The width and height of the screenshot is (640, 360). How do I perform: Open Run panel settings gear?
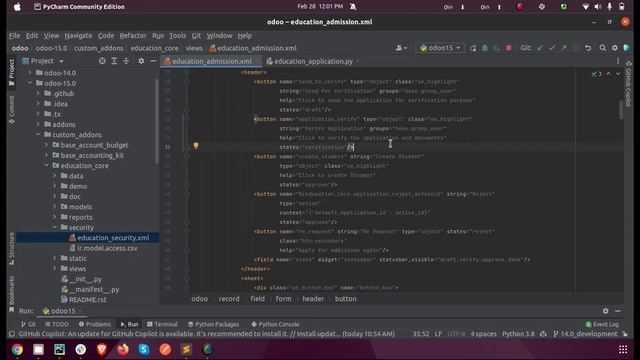[605, 311]
